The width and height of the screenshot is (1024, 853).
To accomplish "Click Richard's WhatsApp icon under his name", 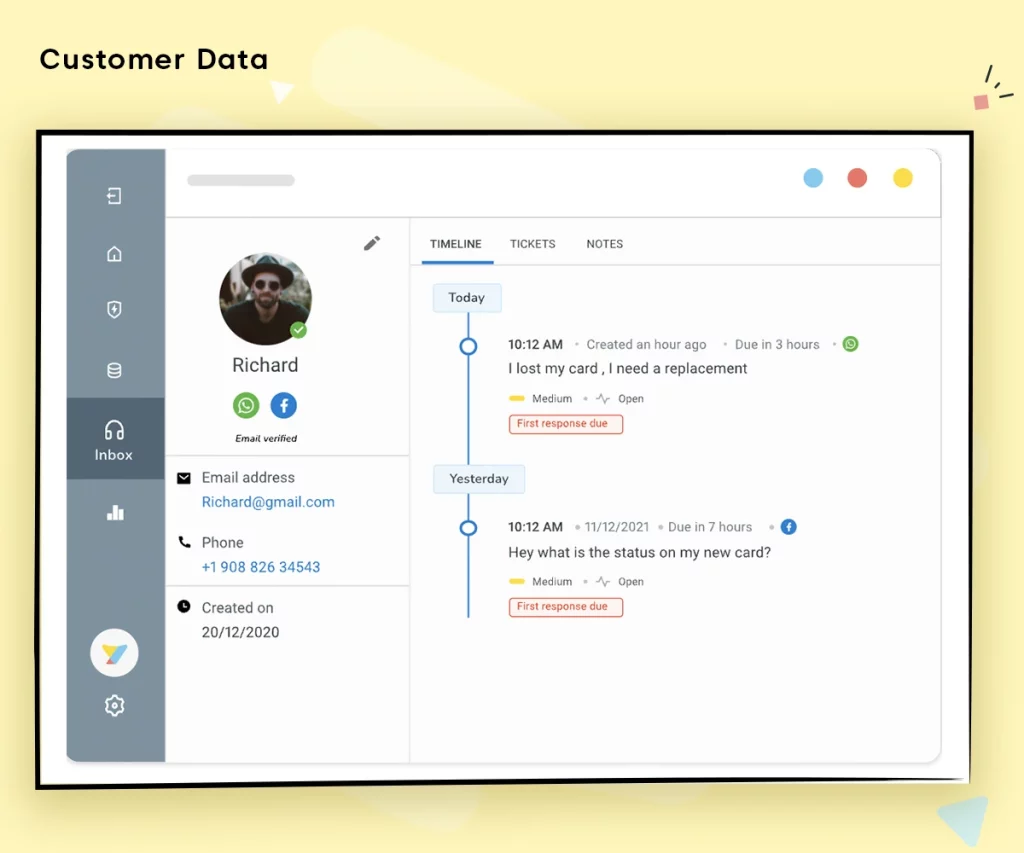I will click(x=246, y=406).
